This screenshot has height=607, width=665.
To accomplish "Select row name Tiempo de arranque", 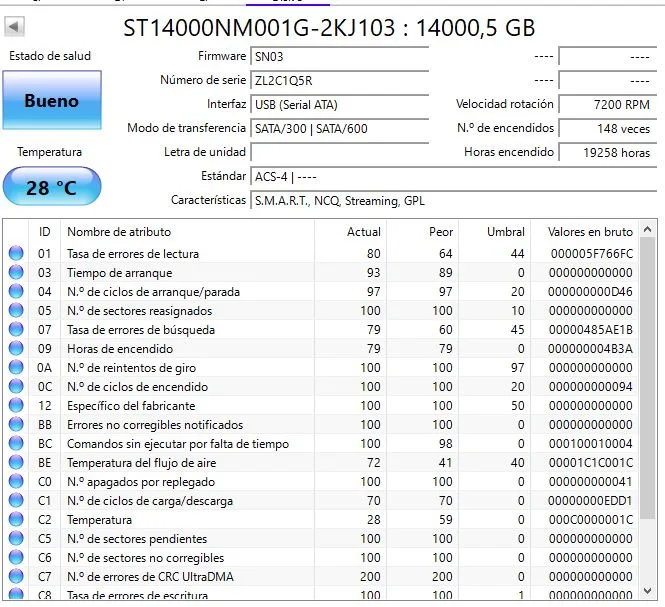I will [x=120, y=273].
